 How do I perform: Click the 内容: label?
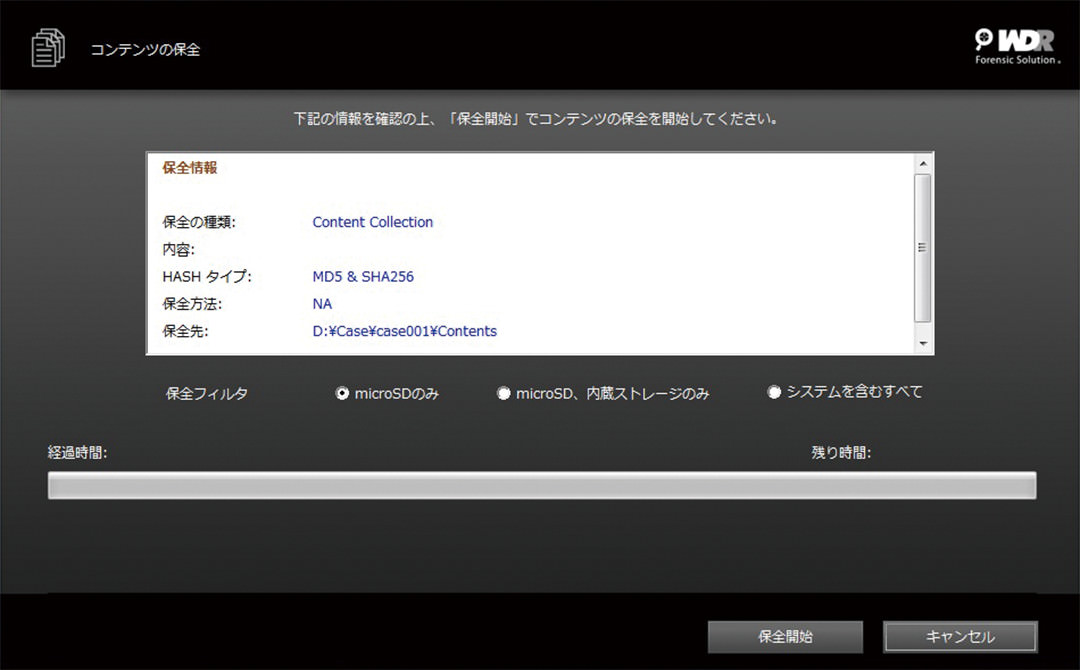click(x=178, y=249)
